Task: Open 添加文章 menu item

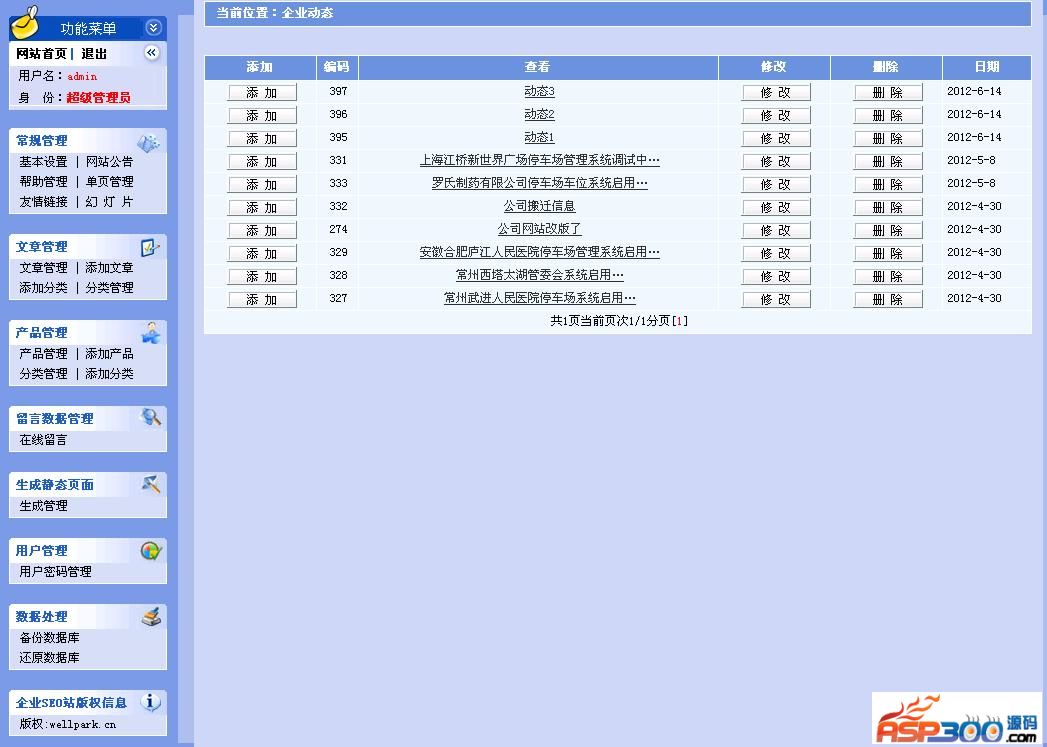Action: point(110,268)
